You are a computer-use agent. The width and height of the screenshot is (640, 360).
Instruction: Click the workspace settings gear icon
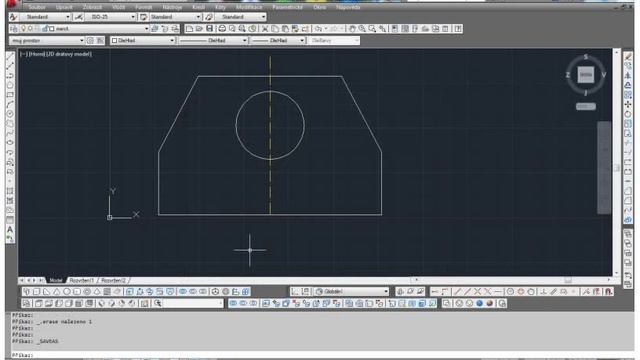[x=90, y=40]
